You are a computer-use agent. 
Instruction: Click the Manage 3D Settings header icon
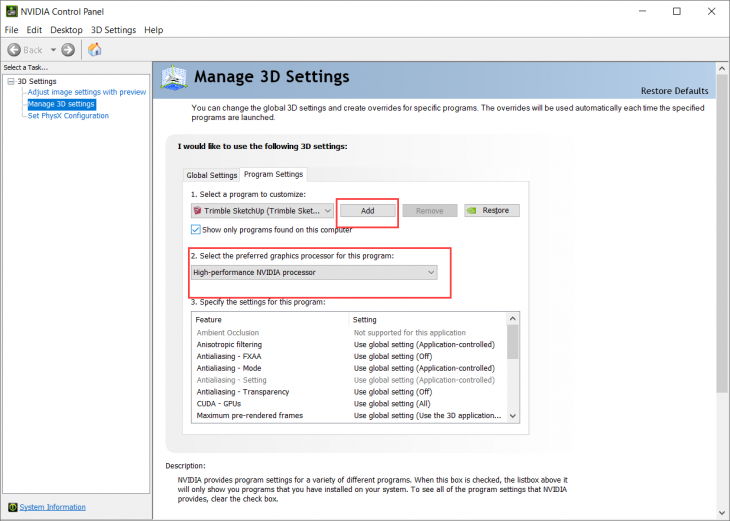click(174, 78)
